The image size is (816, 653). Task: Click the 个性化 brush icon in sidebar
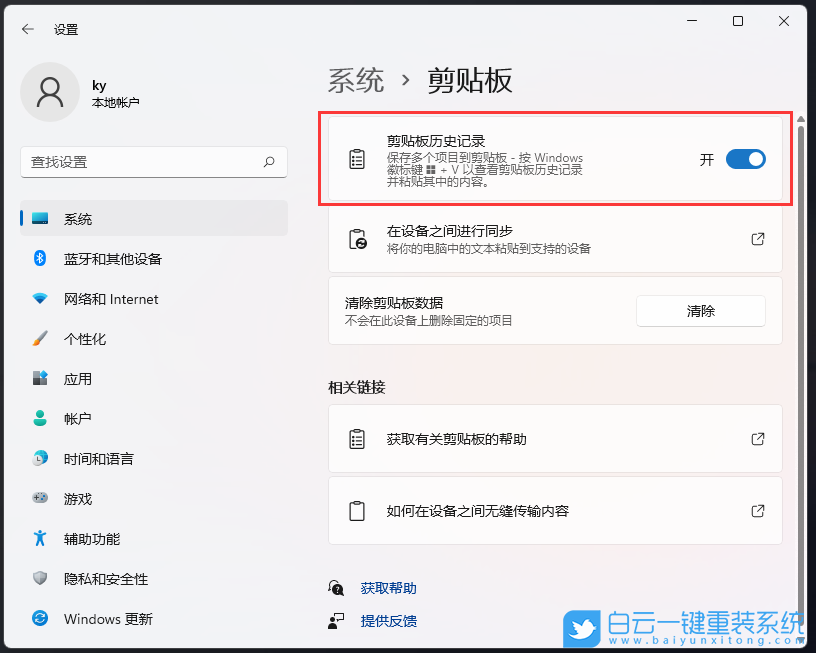coord(40,339)
